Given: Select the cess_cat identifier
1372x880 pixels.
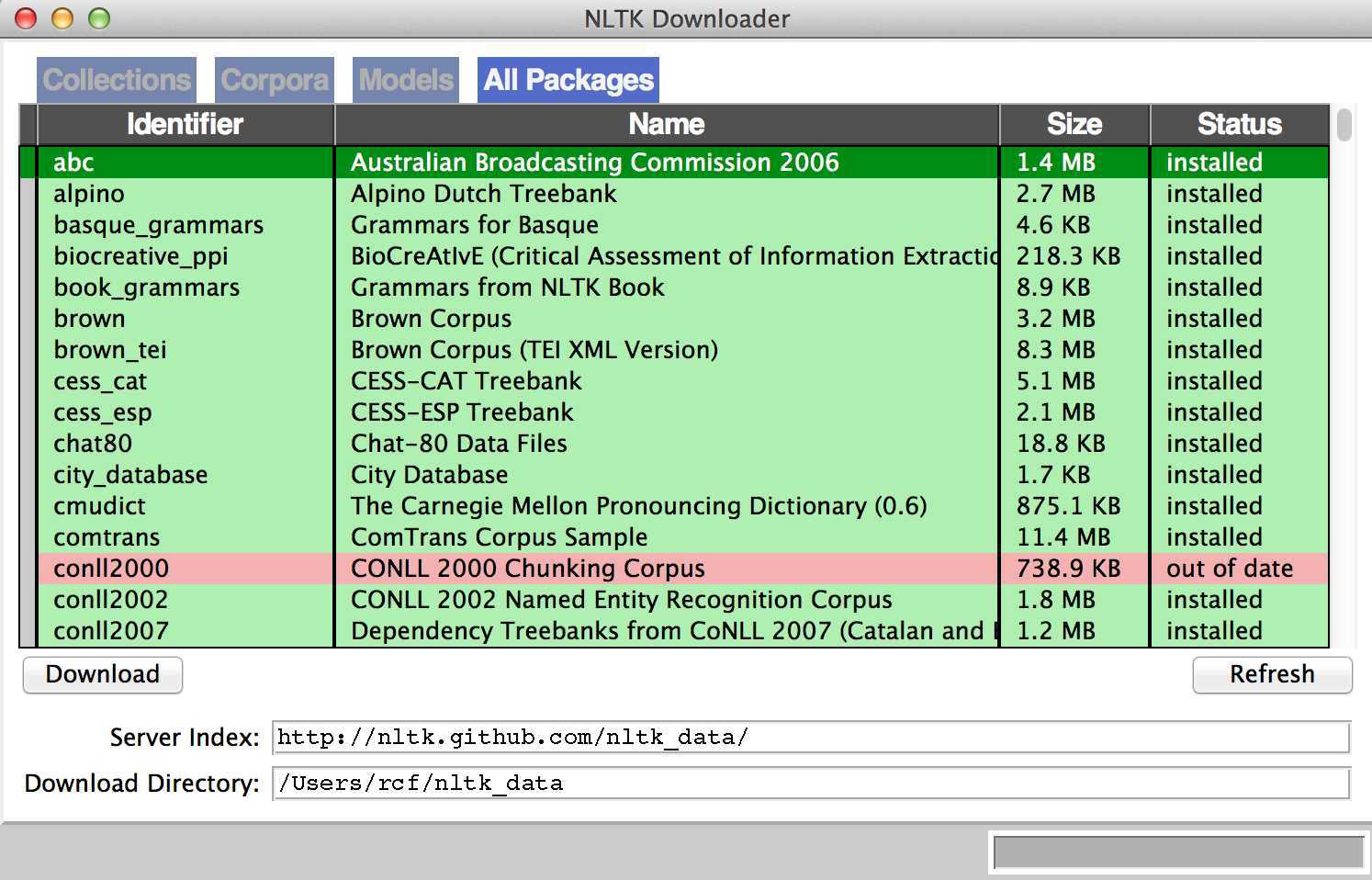Looking at the screenshot, I should click(x=100, y=381).
